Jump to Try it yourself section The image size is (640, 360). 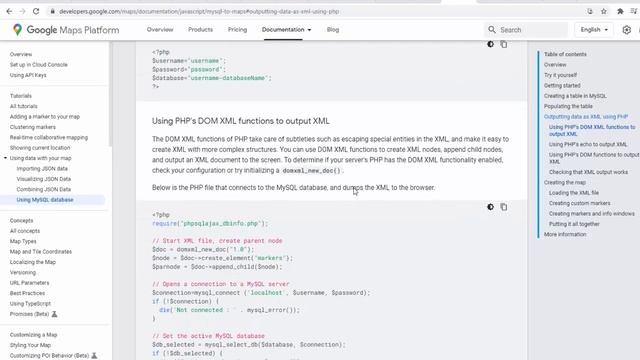click(x=560, y=75)
